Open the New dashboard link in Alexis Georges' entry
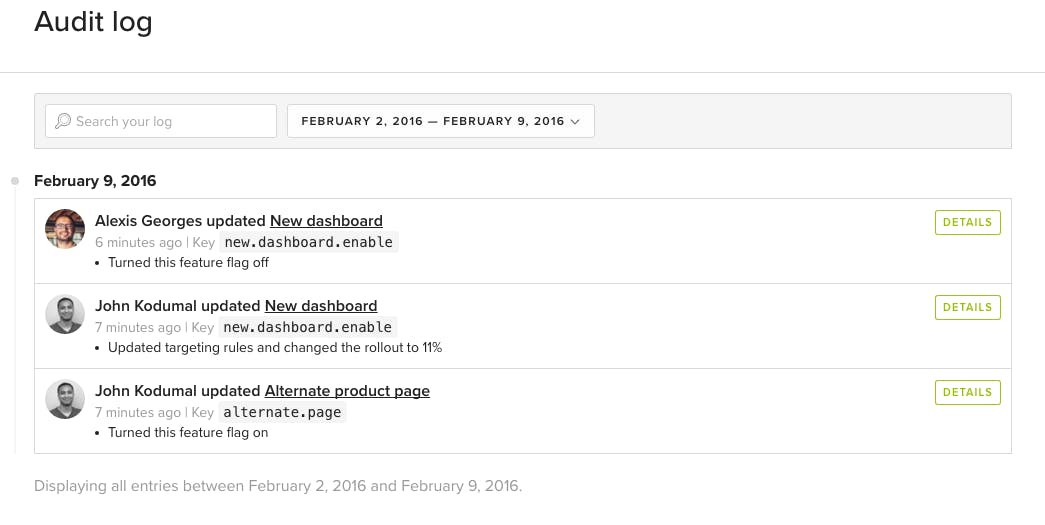The height and width of the screenshot is (525, 1045). [326, 221]
